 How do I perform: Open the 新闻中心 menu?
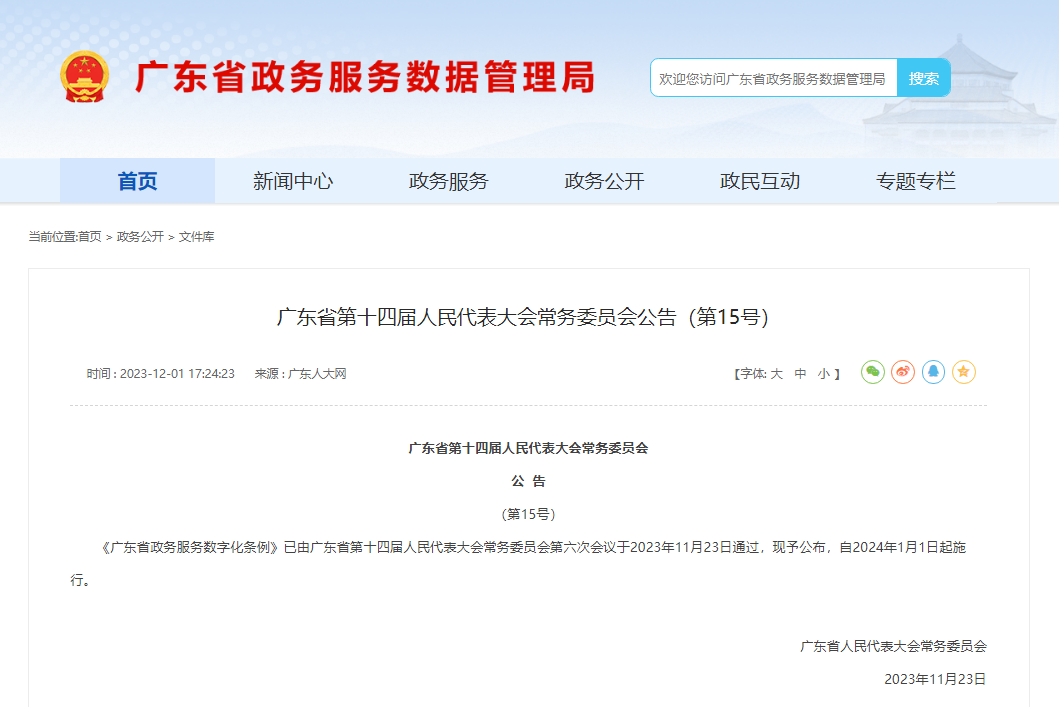coord(293,180)
